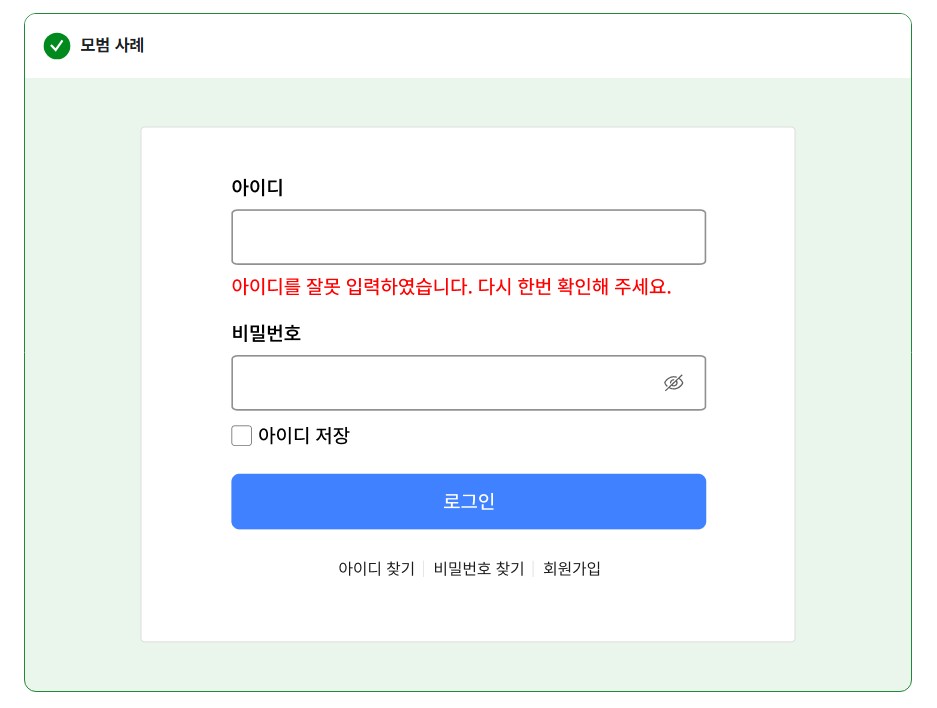Tick the 아이디 저장 checkbox

[x=241, y=436]
